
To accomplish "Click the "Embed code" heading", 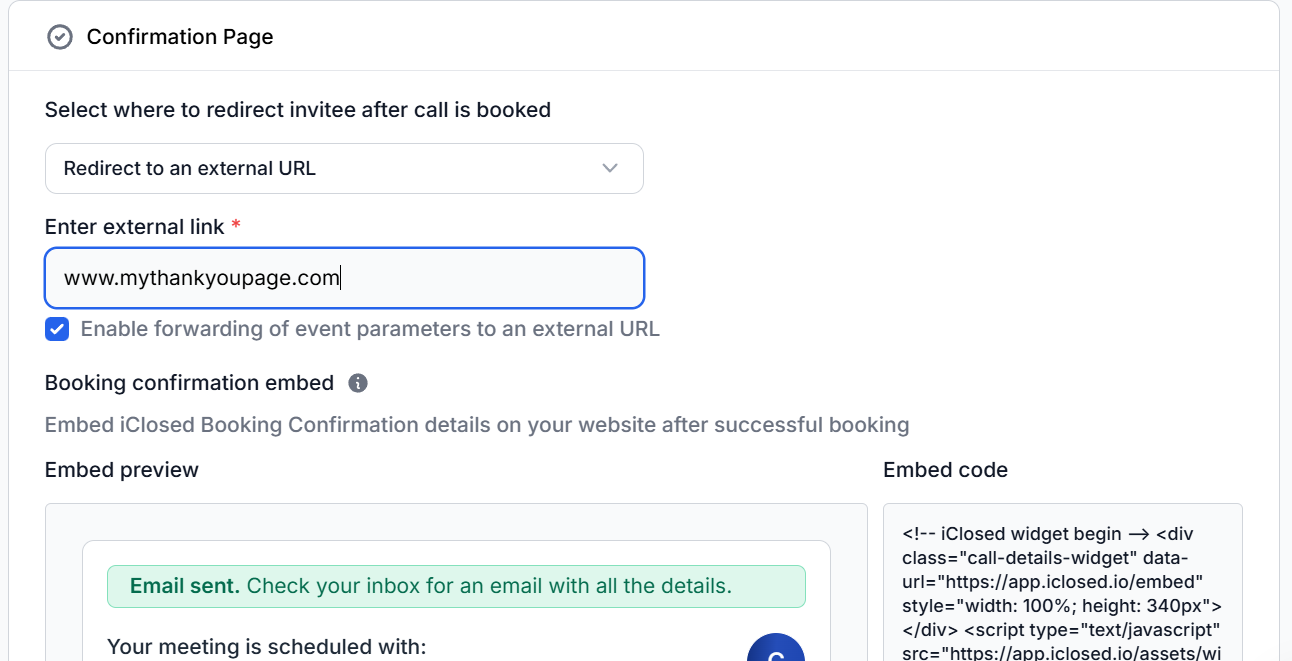I will point(945,470).
